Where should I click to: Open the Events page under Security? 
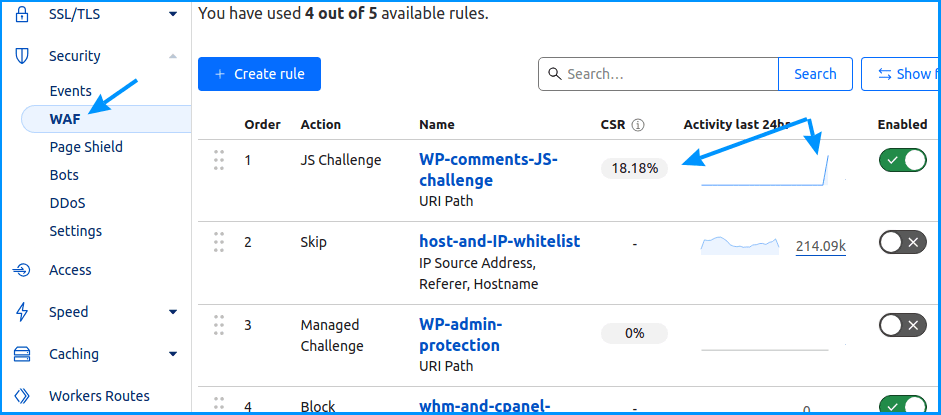tap(70, 91)
